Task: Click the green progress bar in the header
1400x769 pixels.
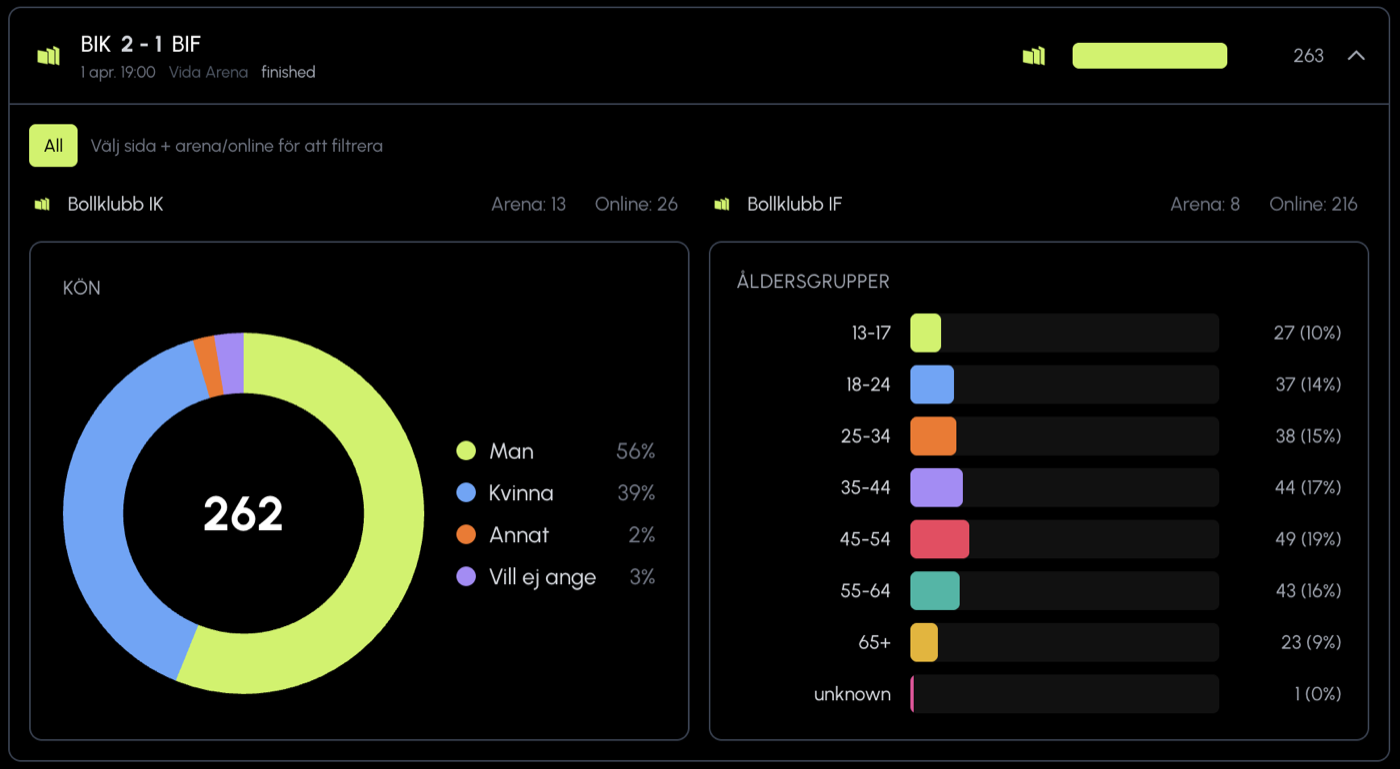Action: coord(1150,56)
